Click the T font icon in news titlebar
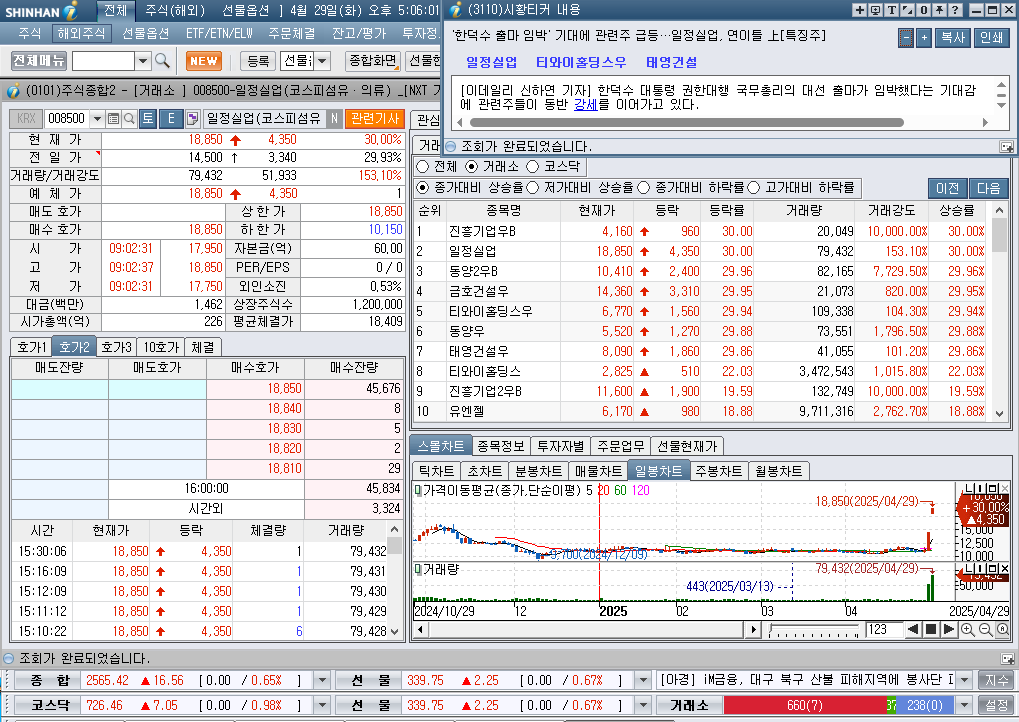The height and width of the screenshot is (722, 1019). (x=891, y=10)
